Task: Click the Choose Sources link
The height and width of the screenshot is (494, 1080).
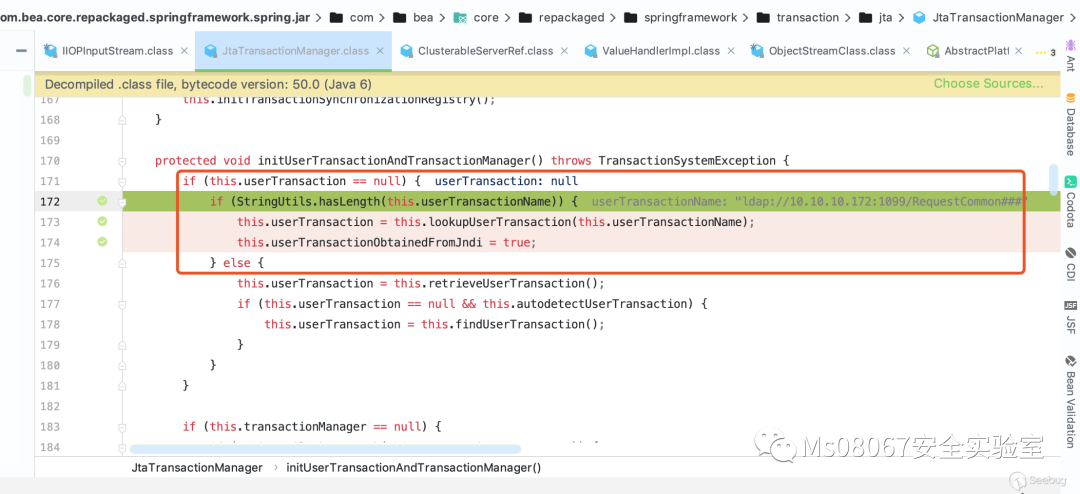Action: tap(988, 83)
